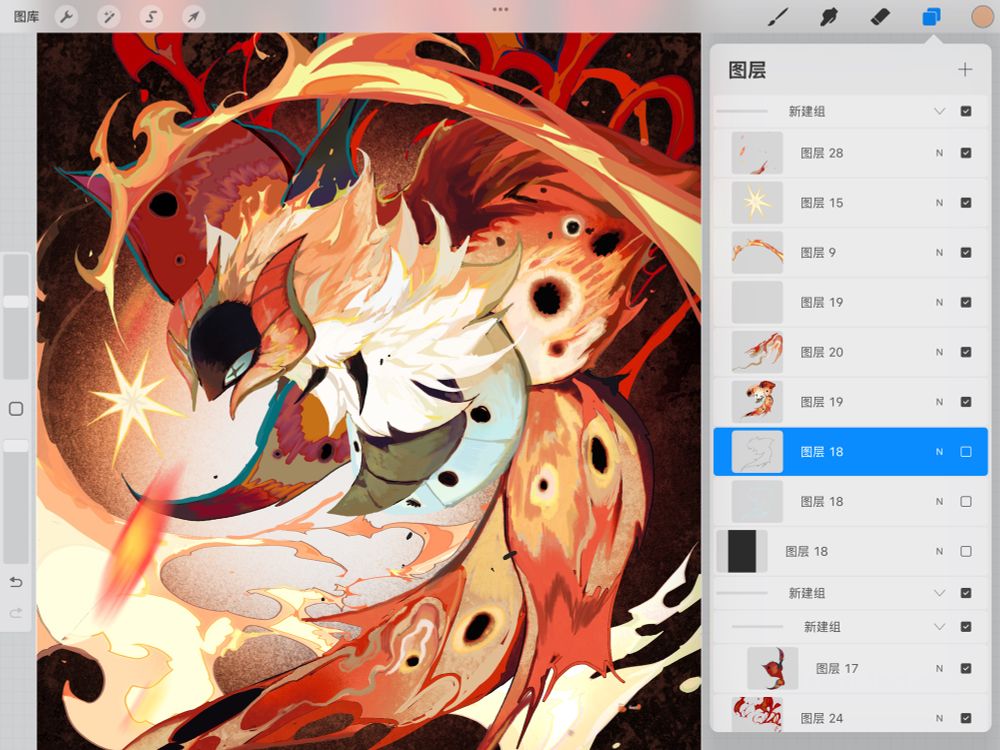
Task: Tap the star thumbnail of 图层 15
Action: tap(757, 203)
